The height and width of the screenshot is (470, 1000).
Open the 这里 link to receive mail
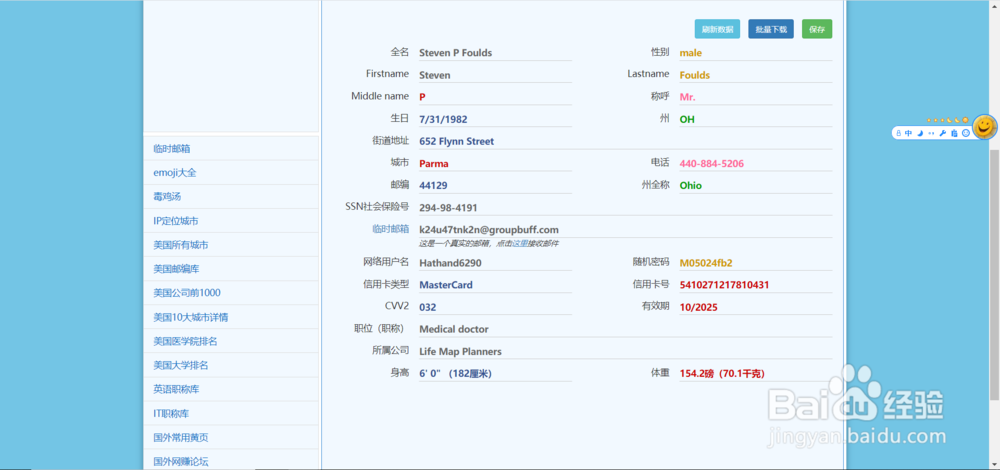[x=522, y=244]
